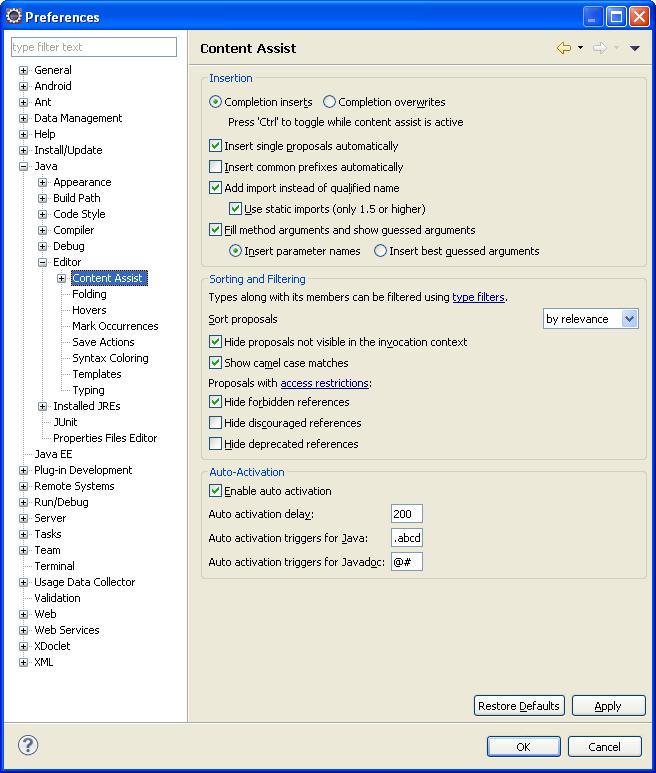Select JUnit tree item
Viewport: 656px width, 773px height.
(65, 422)
